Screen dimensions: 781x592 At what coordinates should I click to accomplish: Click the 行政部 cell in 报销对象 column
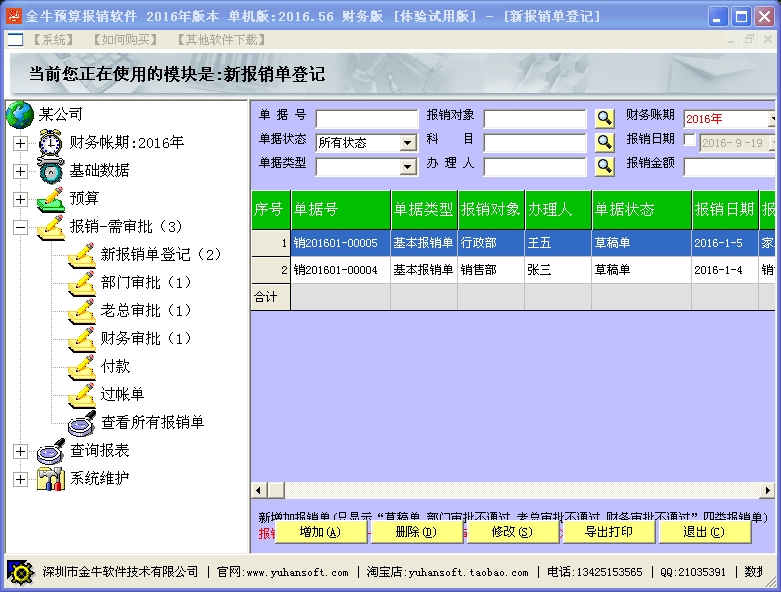coord(491,243)
